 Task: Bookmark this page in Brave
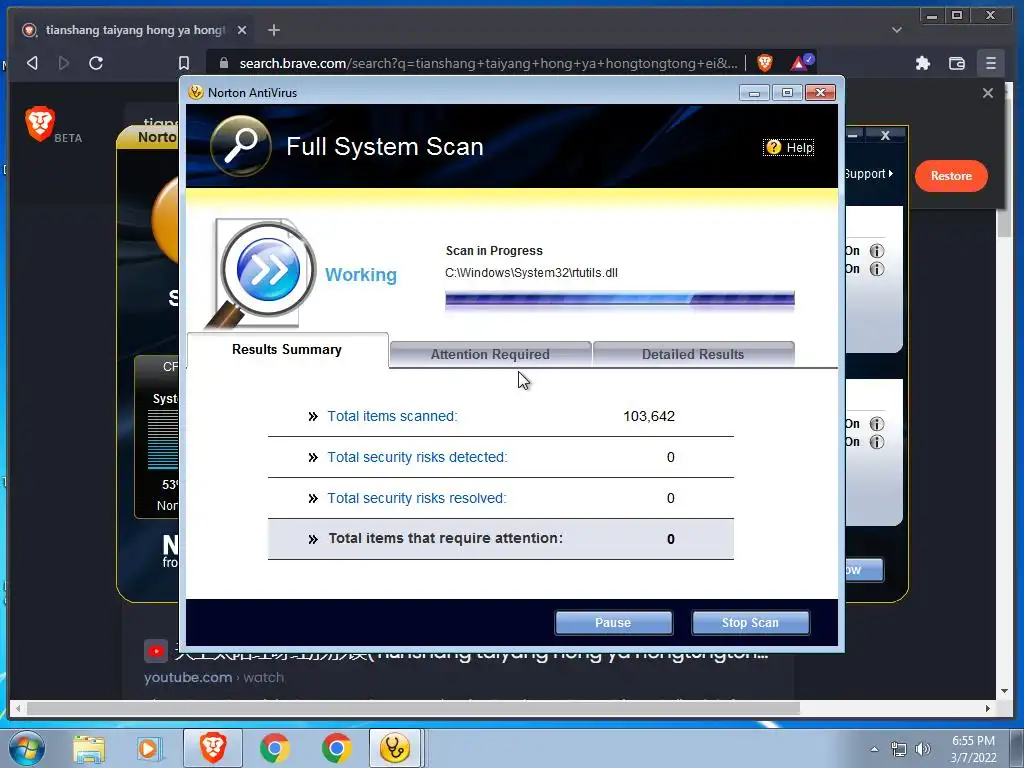184,63
